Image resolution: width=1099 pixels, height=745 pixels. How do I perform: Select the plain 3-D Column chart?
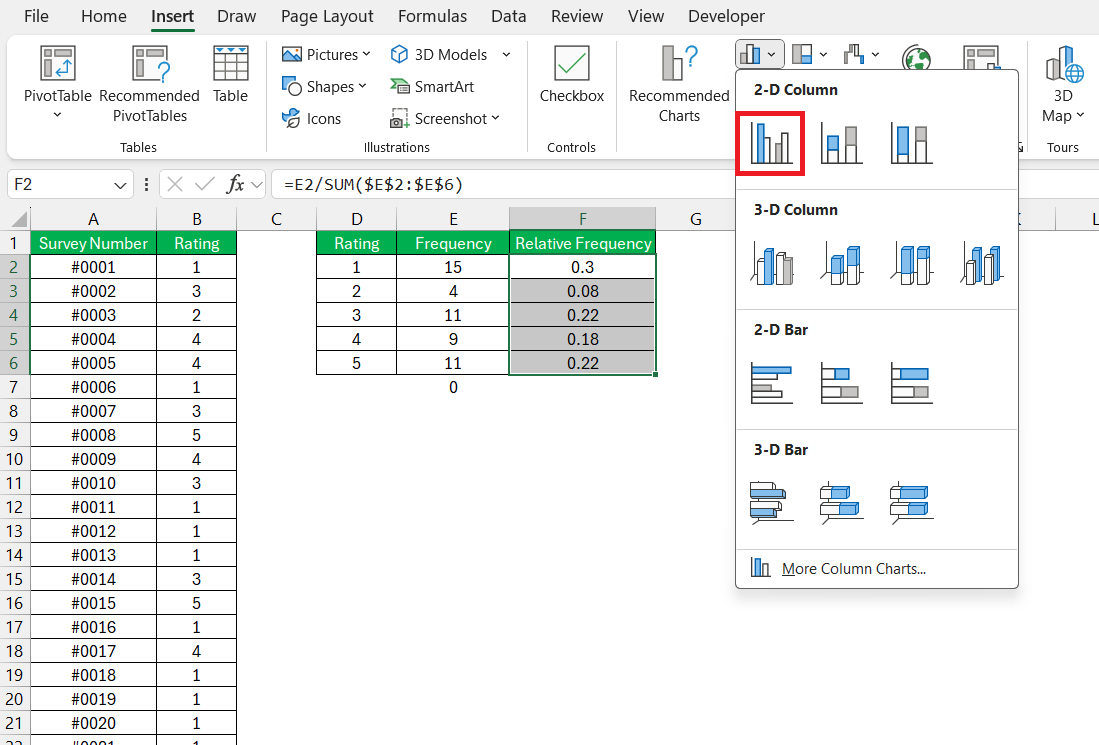(x=981, y=264)
